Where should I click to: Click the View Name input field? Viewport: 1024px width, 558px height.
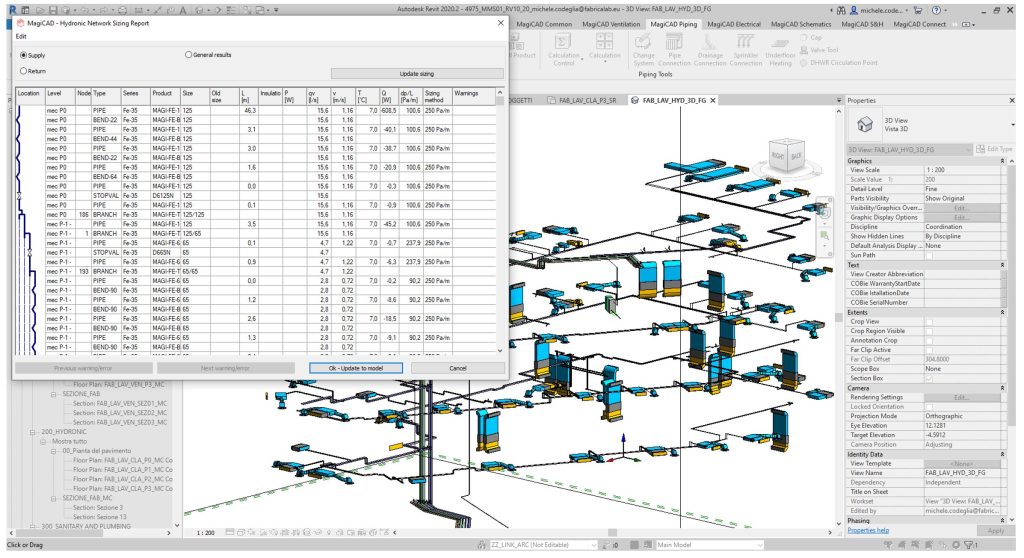[x=964, y=471]
